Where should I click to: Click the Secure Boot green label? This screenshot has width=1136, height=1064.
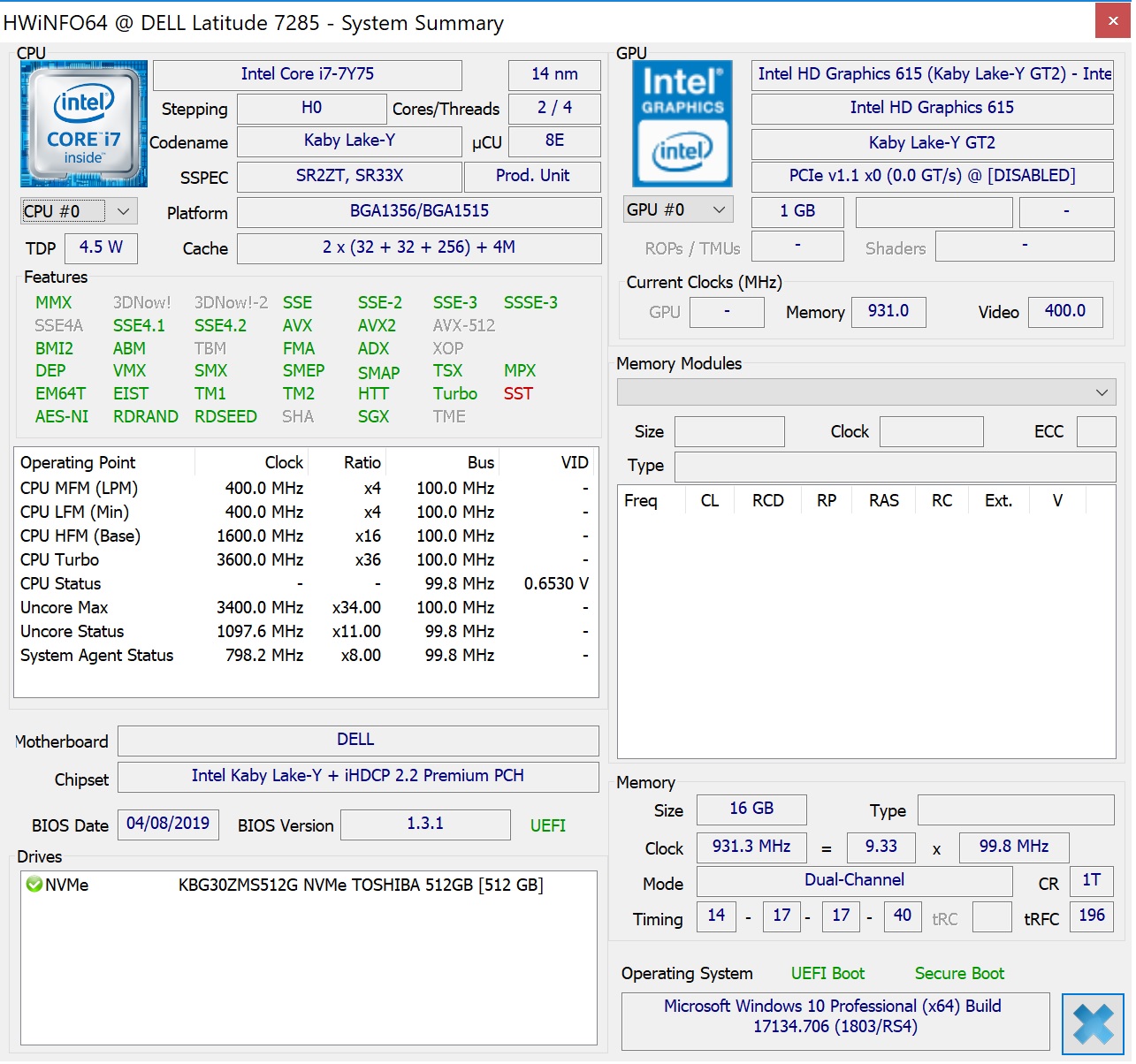[959, 973]
